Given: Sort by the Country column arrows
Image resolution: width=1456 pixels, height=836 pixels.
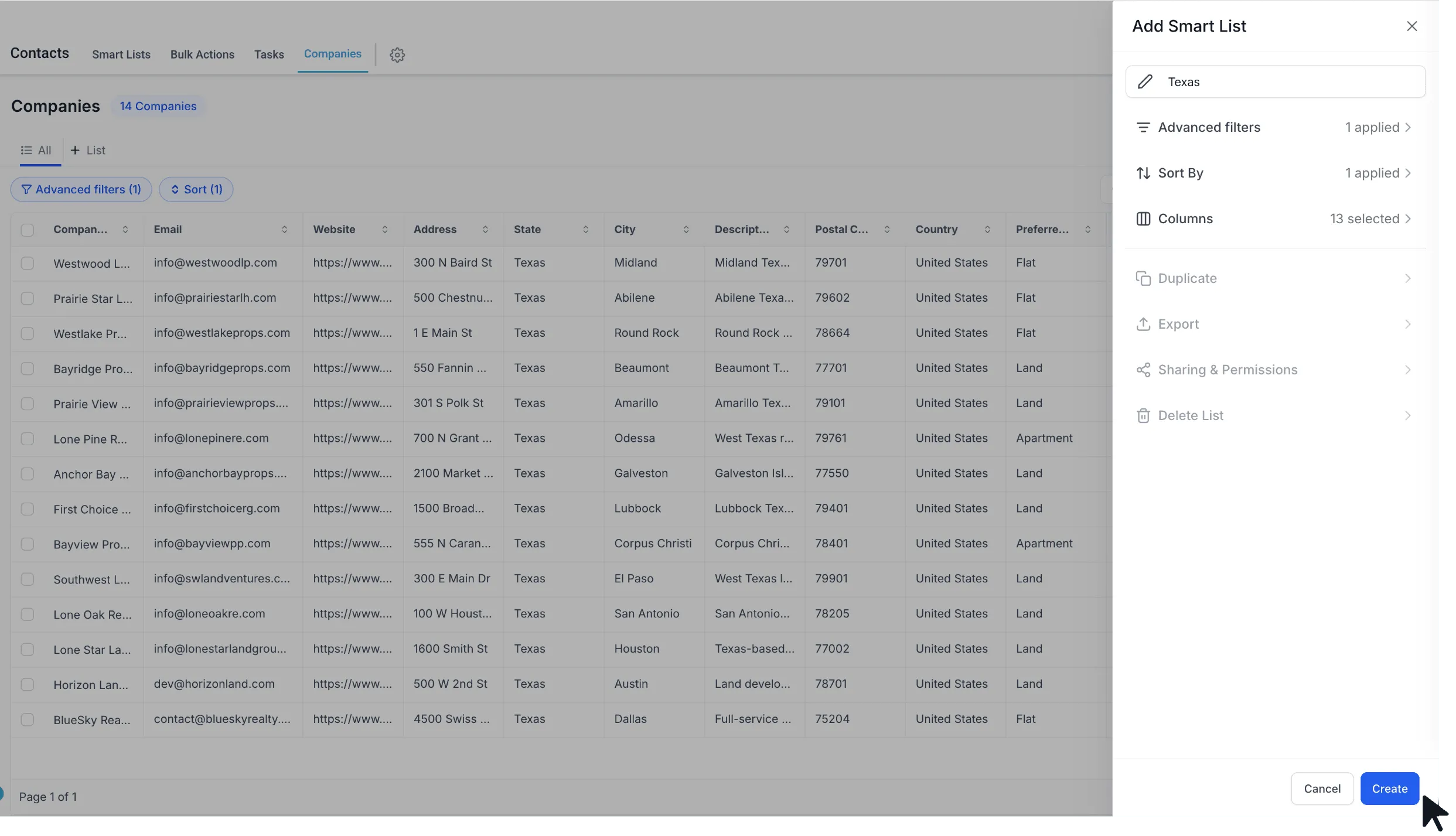Looking at the screenshot, I should click(988, 230).
